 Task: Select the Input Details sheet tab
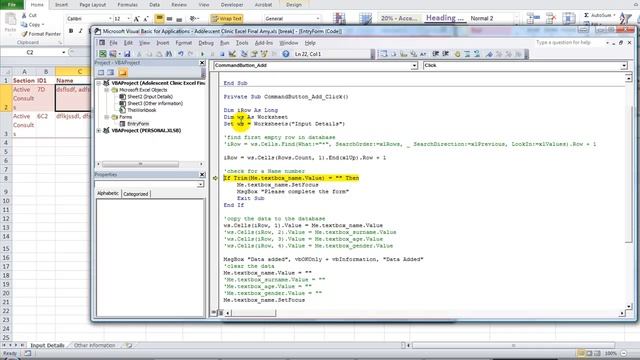point(47,345)
